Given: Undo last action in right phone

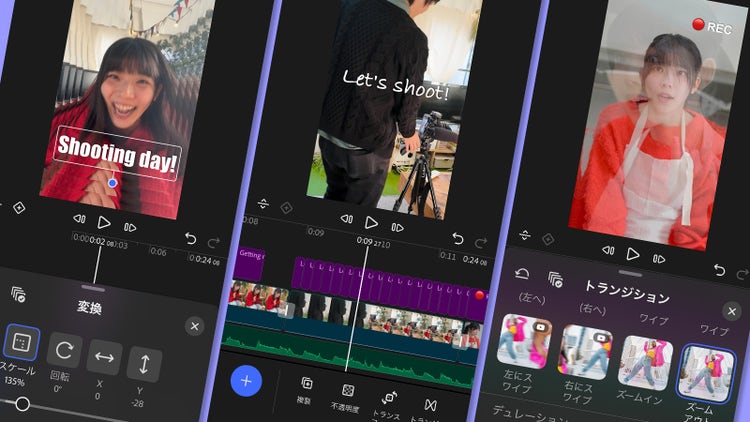Looking at the screenshot, I should (719, 270).
